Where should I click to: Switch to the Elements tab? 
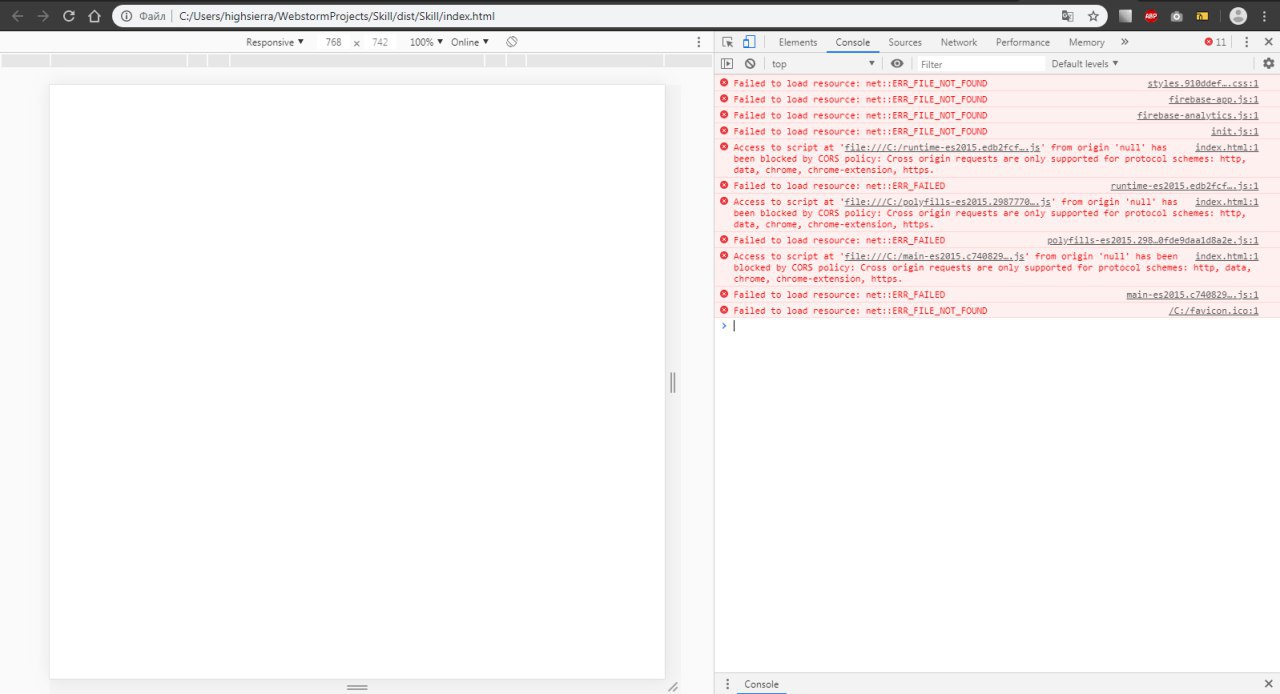pyautogui.click(x=798, y=42)
